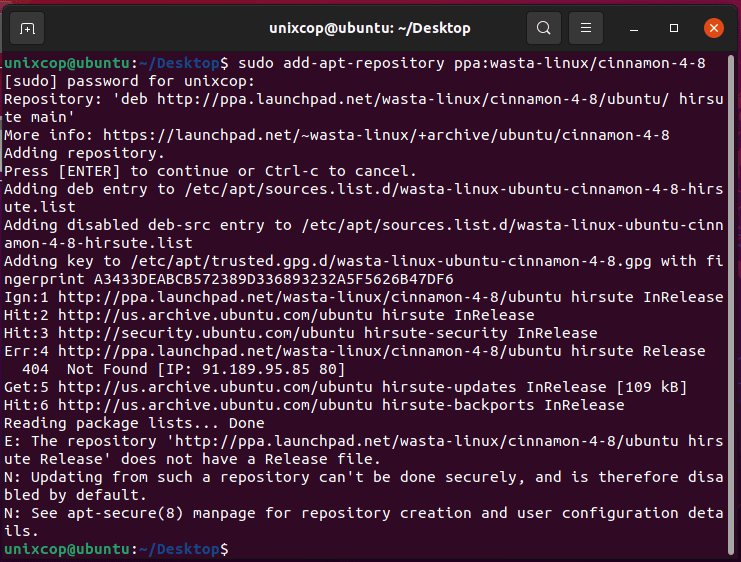Click the '[sudo] password for unixcop:' line

coord(129,81)
